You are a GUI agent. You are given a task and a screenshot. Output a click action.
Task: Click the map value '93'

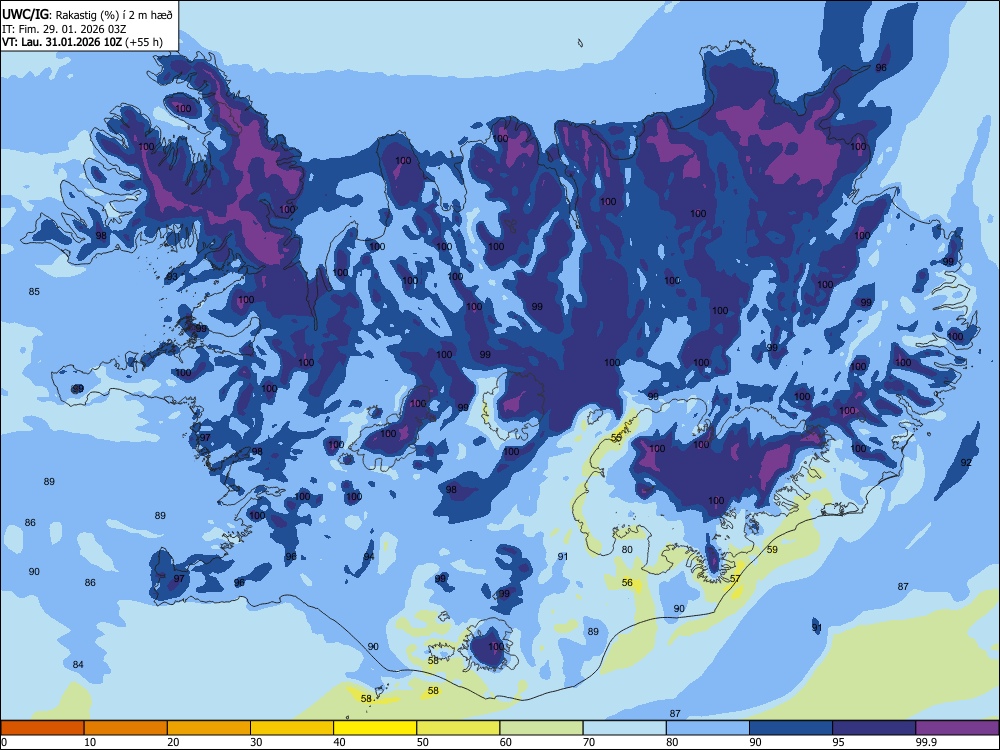[172, 277]
